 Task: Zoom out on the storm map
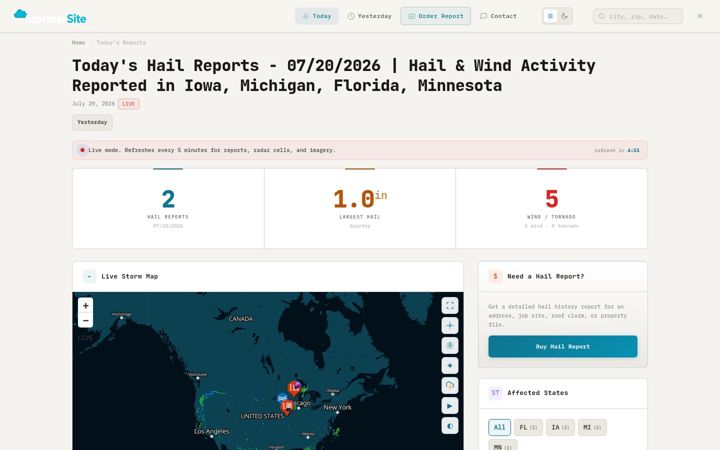85,321
